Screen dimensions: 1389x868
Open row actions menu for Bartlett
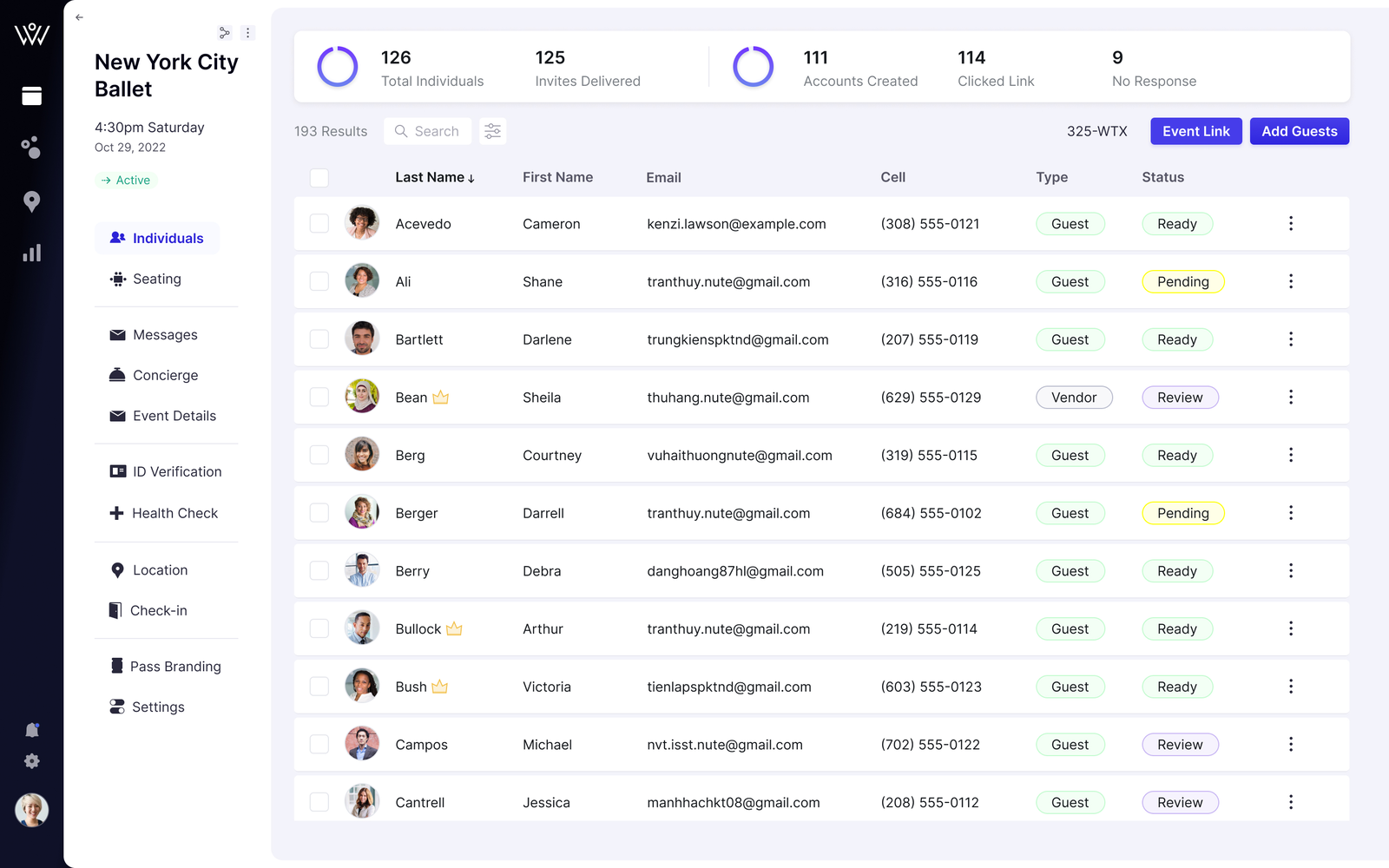point(1291,339)
